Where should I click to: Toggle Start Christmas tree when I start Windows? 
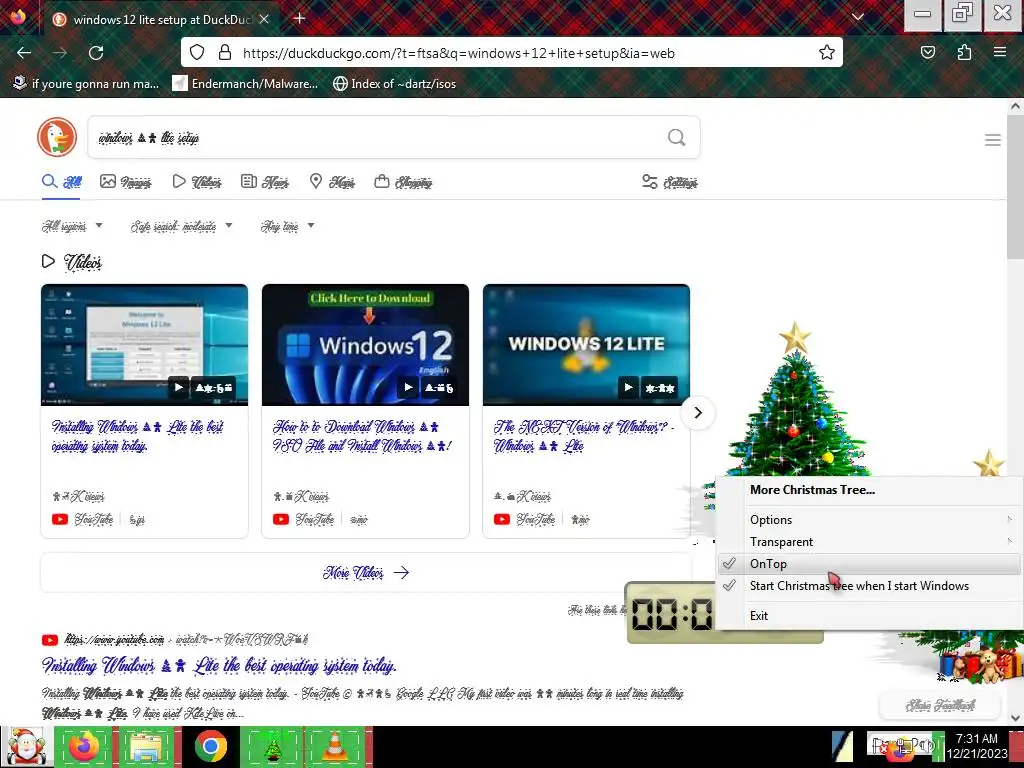tap(869, 586)
